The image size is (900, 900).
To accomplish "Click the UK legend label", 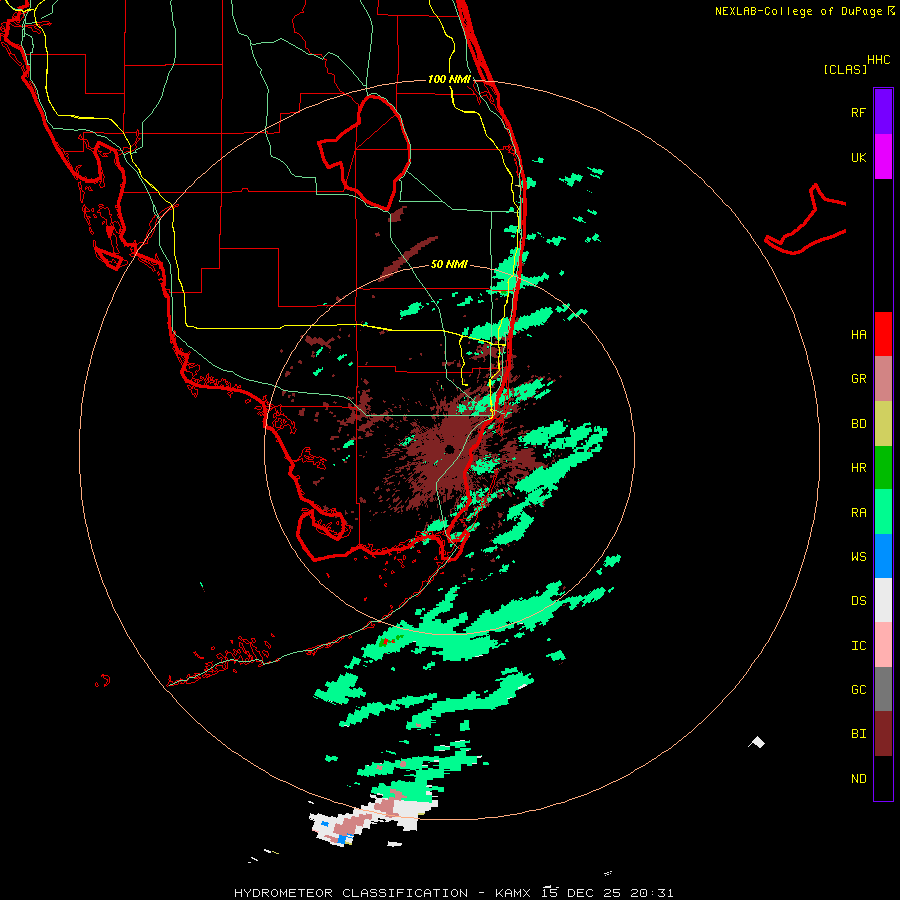I will (x=858, y=157).
